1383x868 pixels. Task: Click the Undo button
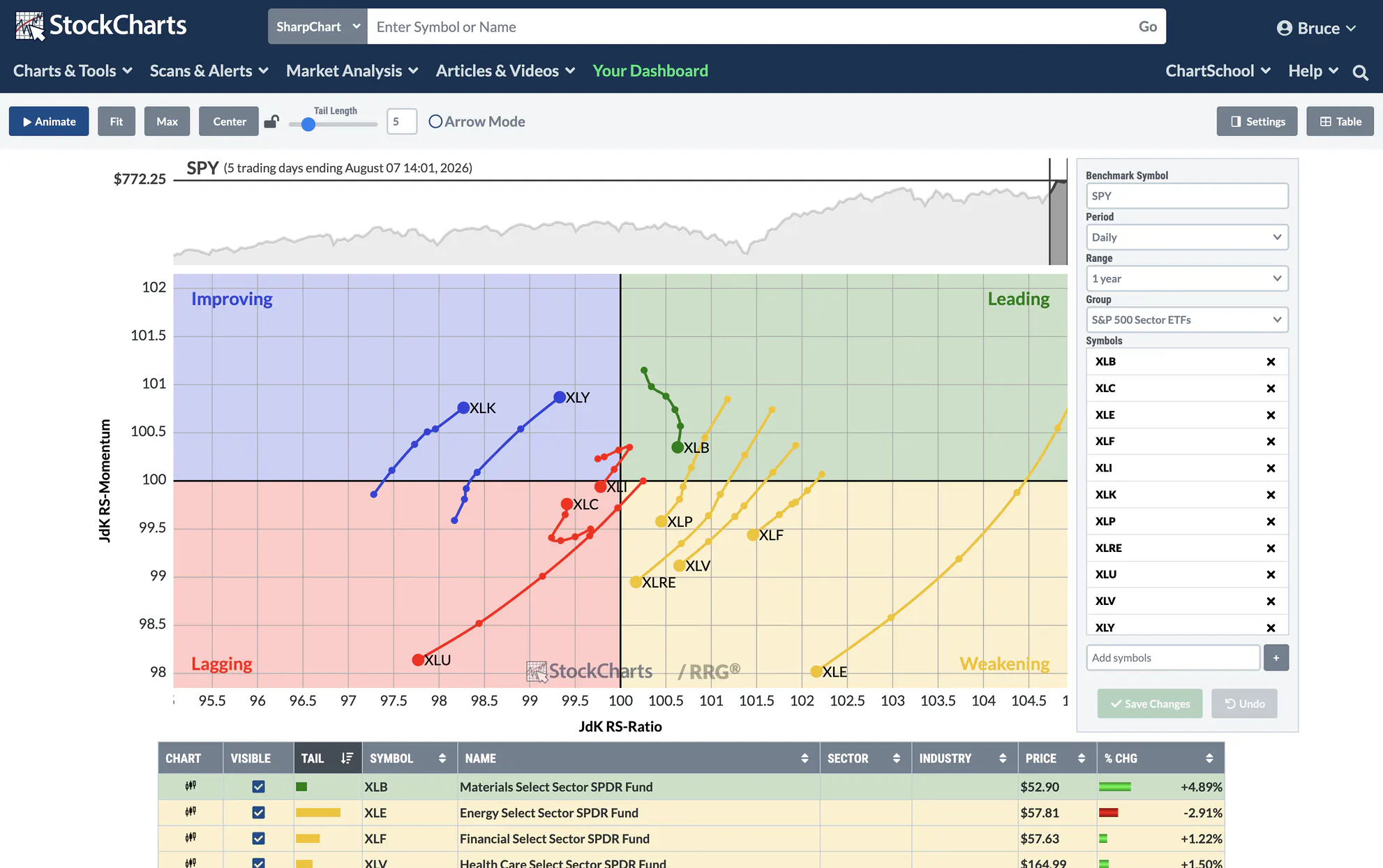click(1244, 703)
